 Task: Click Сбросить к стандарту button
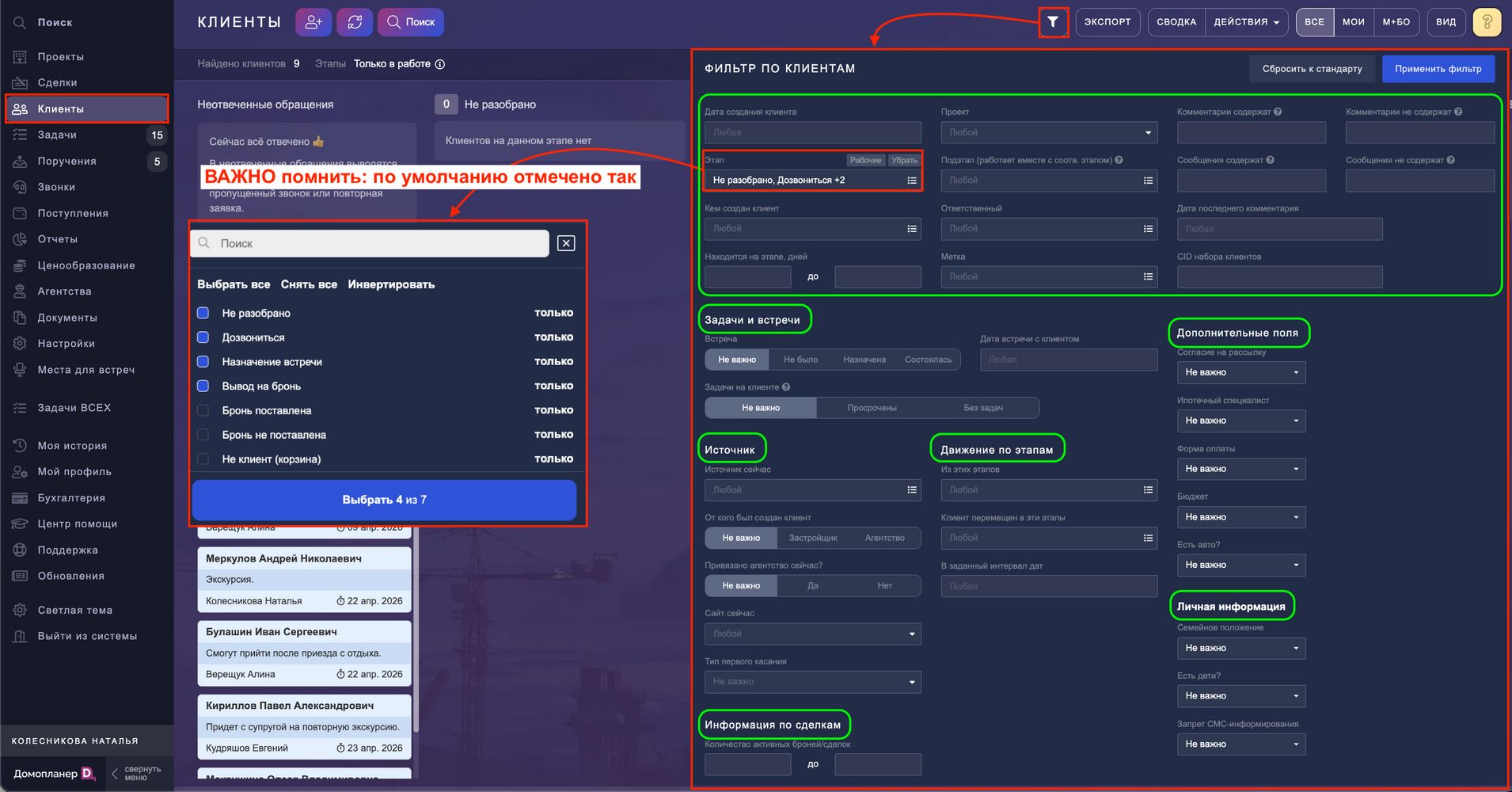1313,69
